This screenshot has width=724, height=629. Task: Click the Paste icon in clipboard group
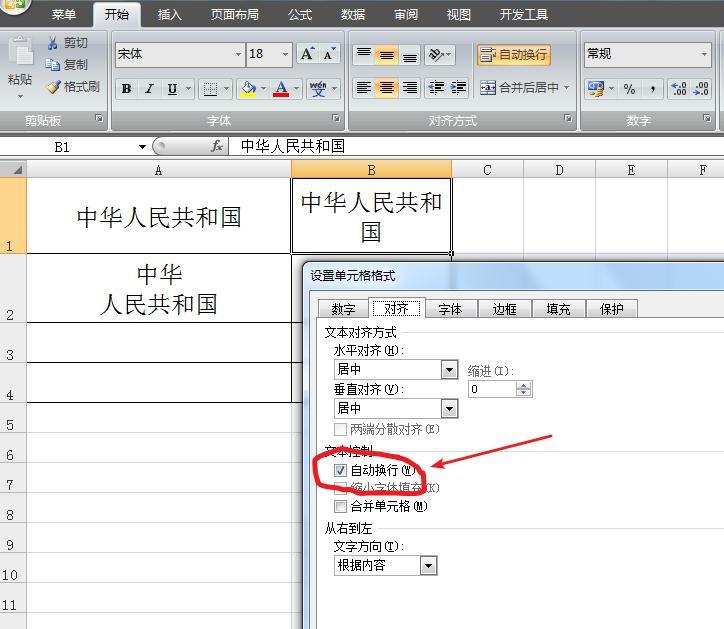(20, 51)
